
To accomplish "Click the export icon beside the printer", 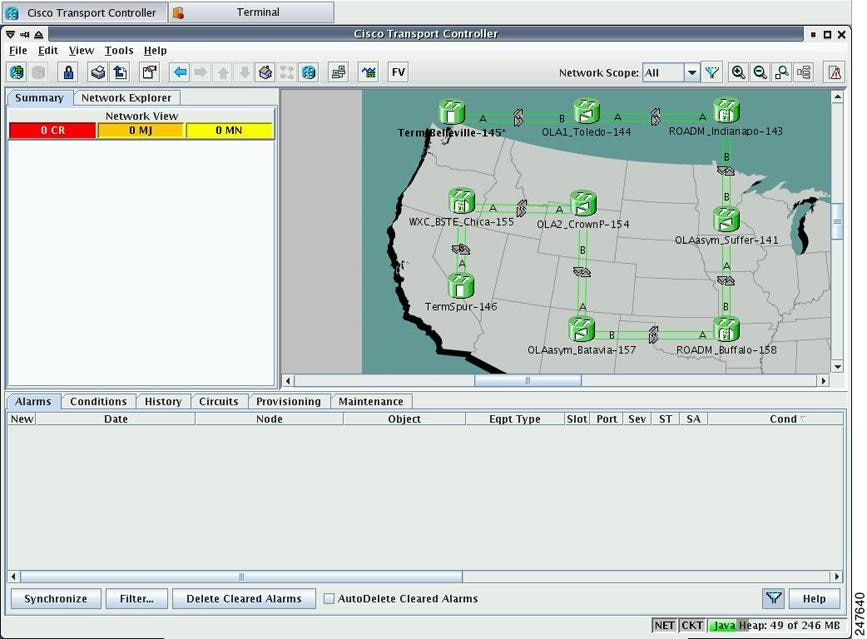I will 121,72.
